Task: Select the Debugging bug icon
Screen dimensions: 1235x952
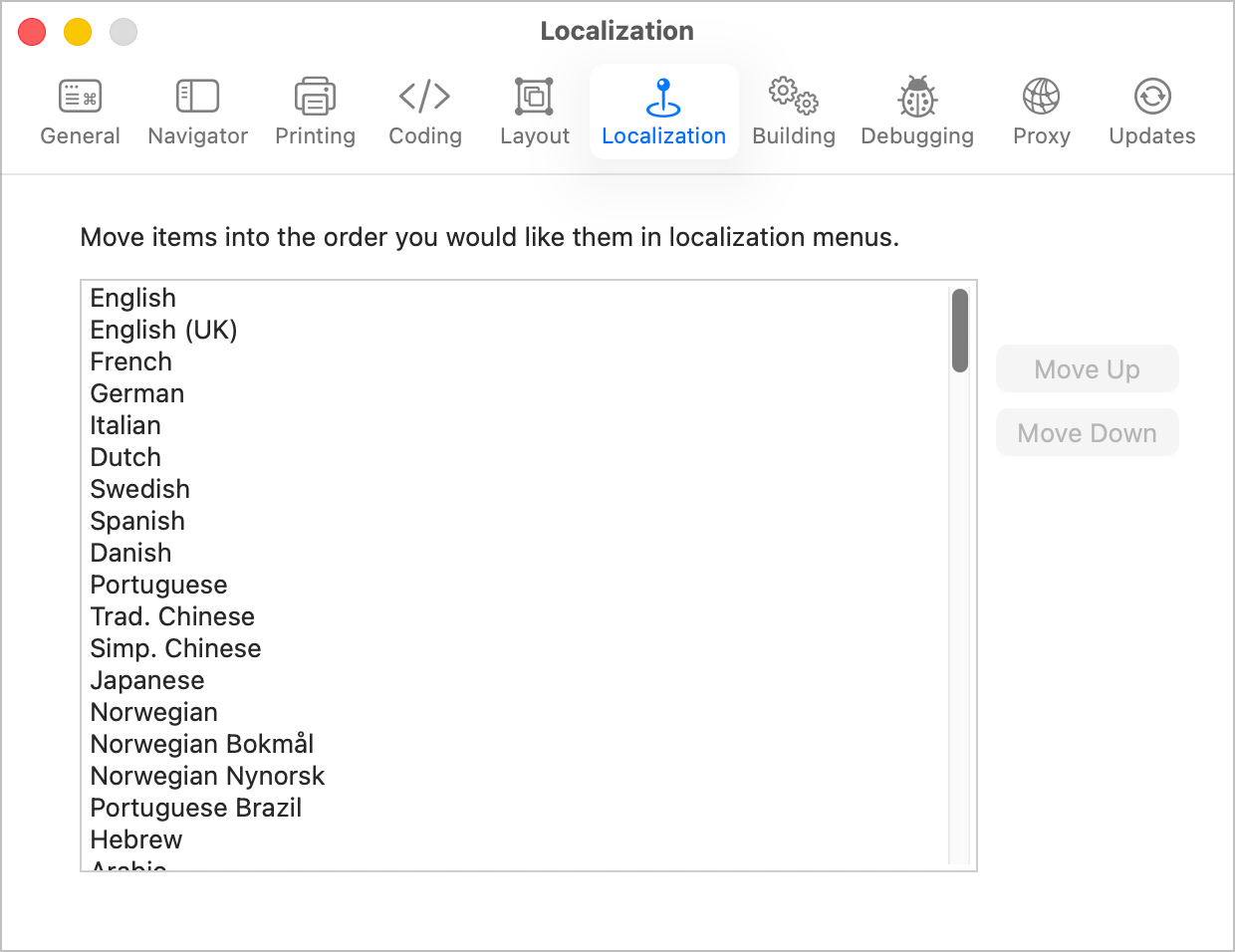Action: tap(916, 110)
